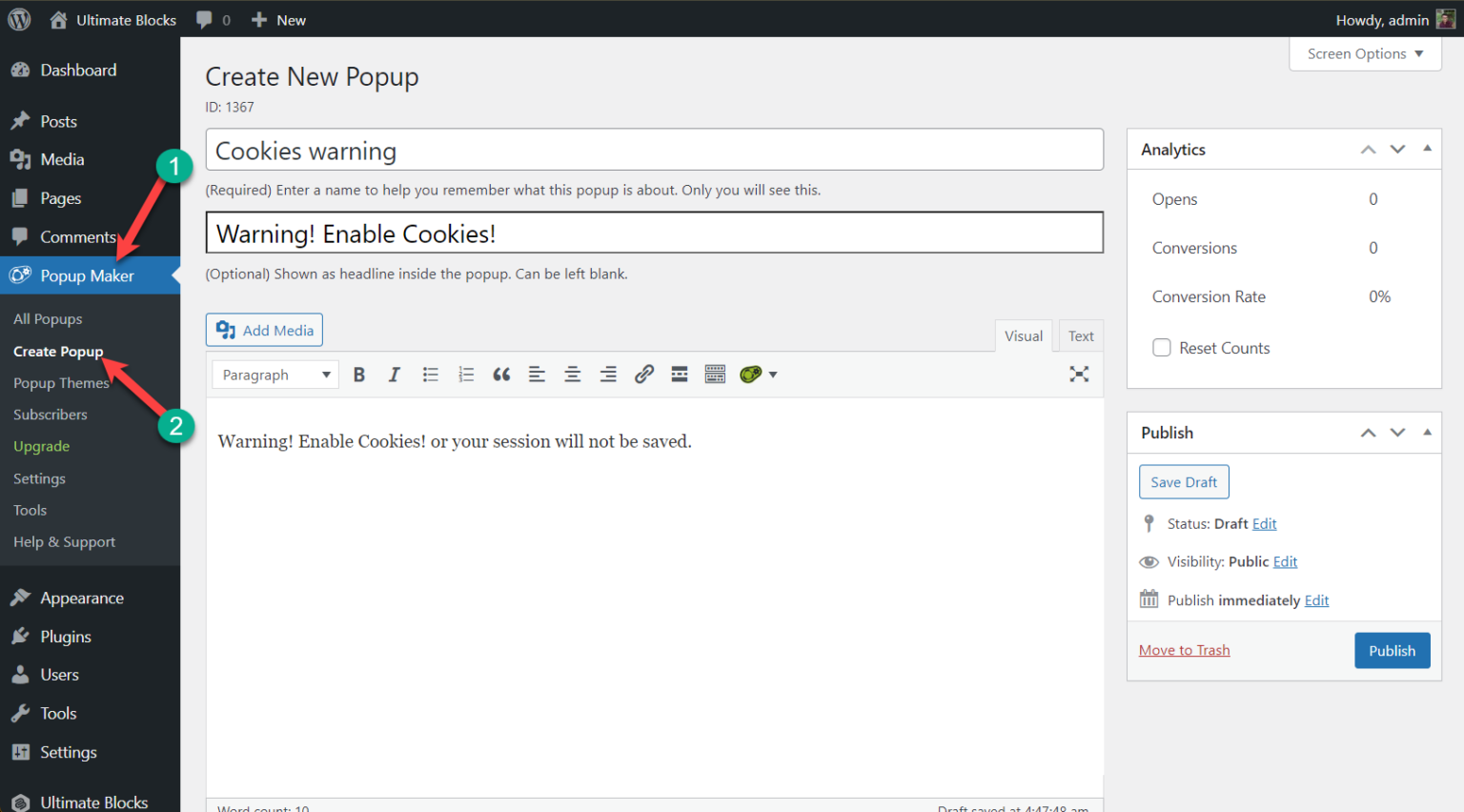Click the Publish button

click(1392, 651)
